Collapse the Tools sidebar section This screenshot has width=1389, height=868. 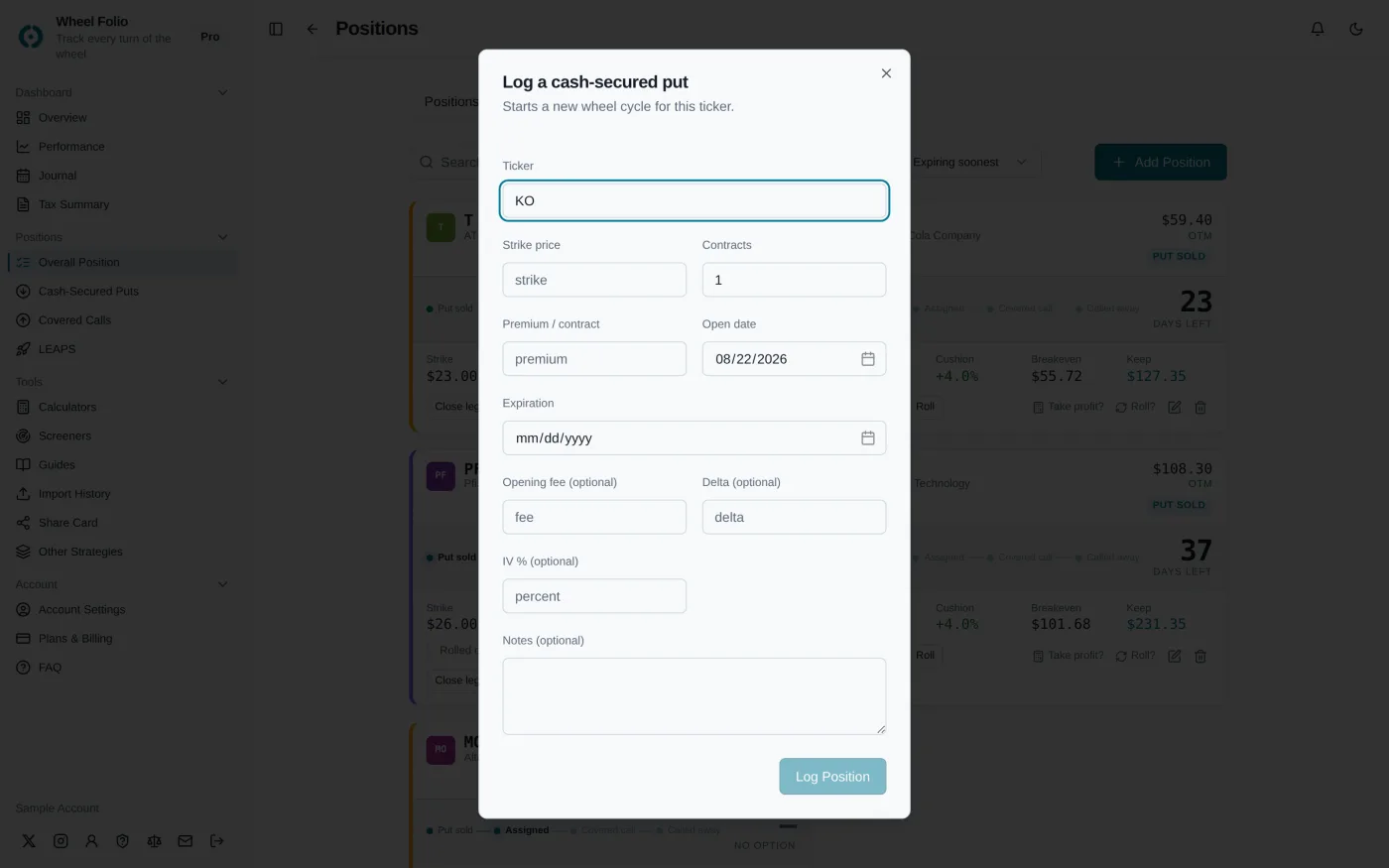coord(222,382)
